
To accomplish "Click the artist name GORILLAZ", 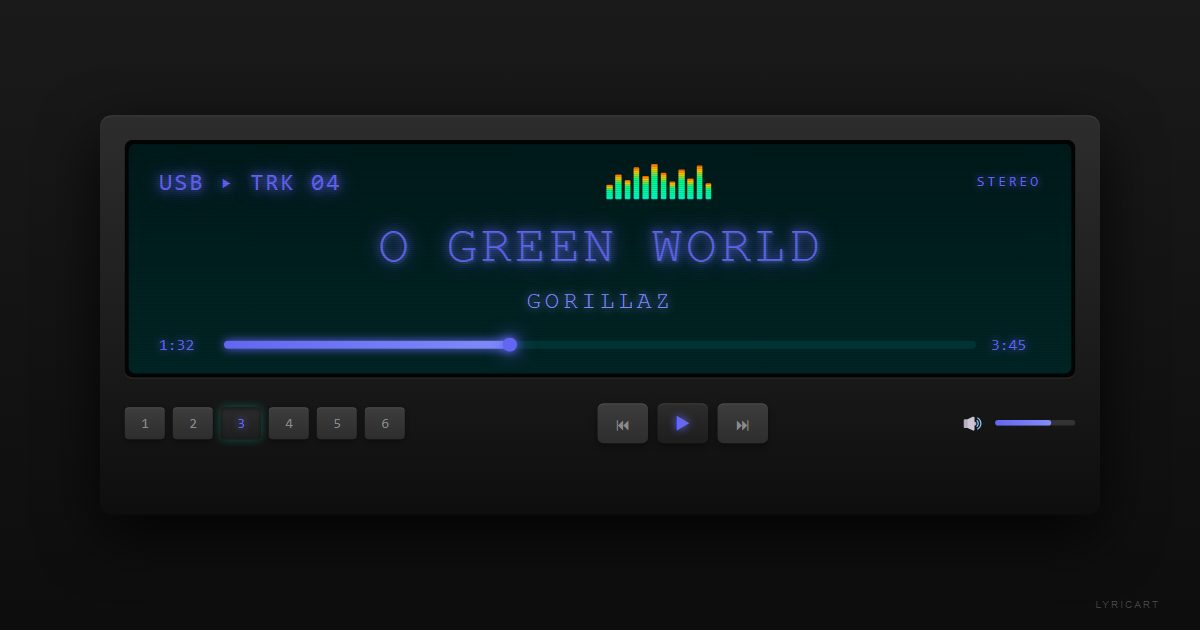I will (598, 301).
